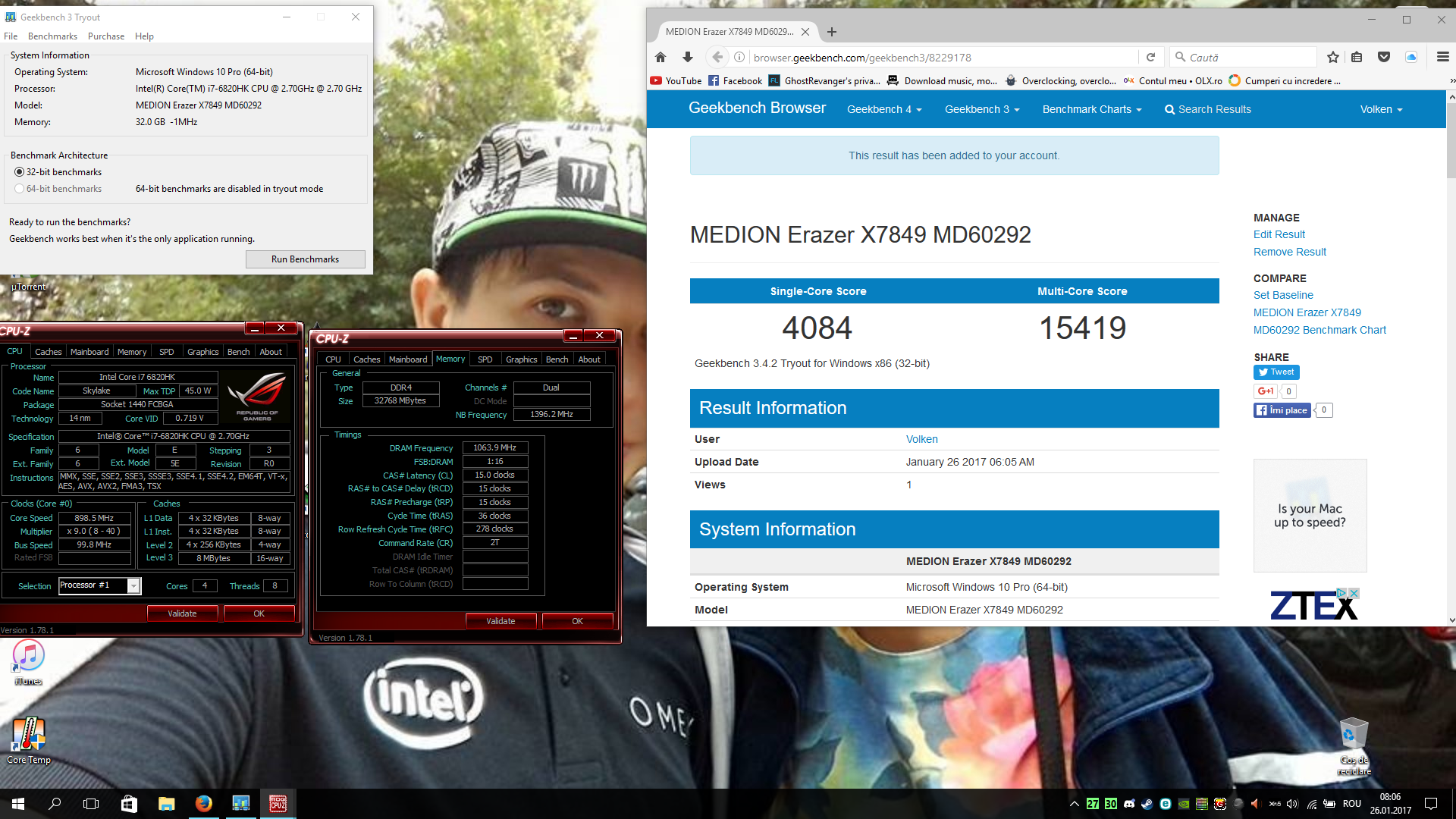Click the Remove Result link
Screen dimensions: 1456x819
pos(1290,252)
